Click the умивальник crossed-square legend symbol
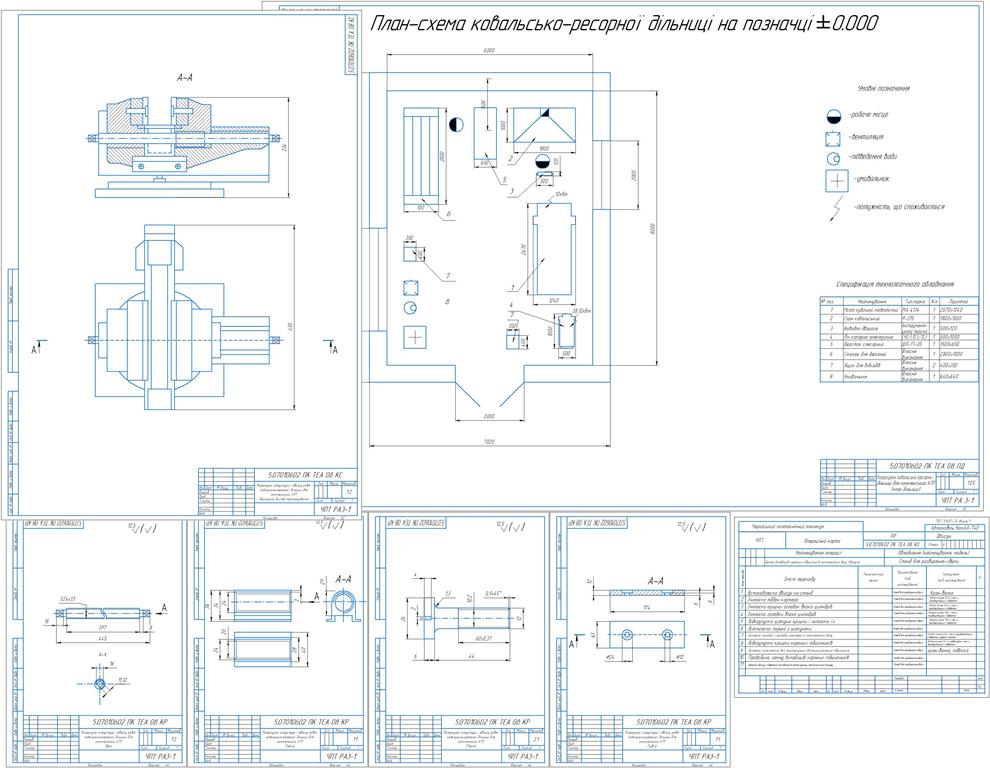 pos(836,181)
